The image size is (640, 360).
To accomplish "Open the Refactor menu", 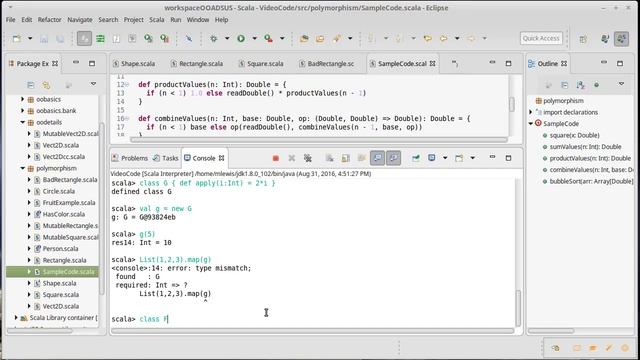I will click(x=49, y=20).
